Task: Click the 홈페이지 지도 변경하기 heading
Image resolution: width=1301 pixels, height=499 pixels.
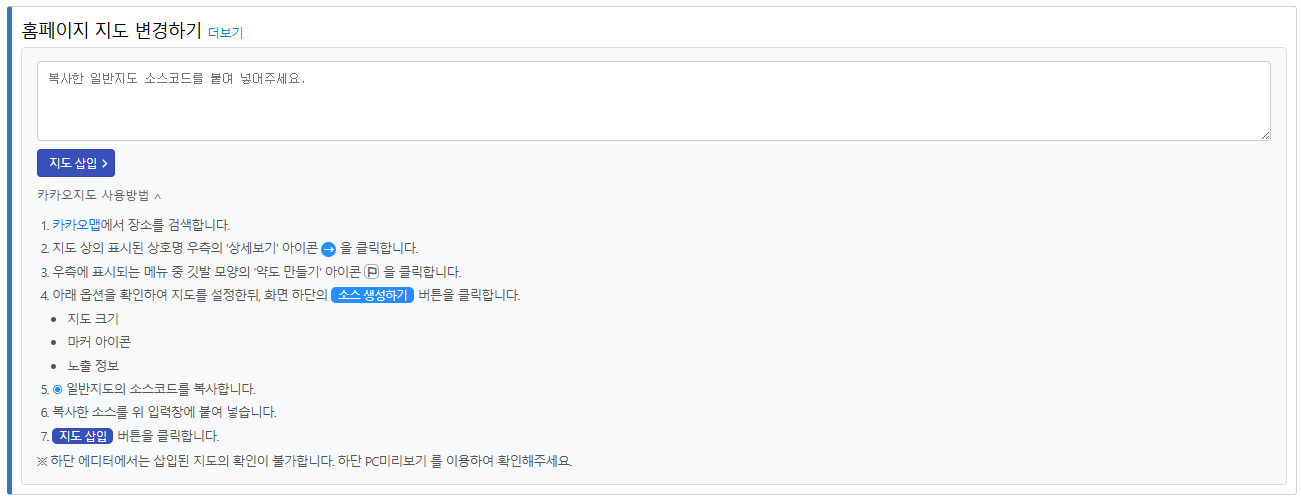Action: [111, 30]
